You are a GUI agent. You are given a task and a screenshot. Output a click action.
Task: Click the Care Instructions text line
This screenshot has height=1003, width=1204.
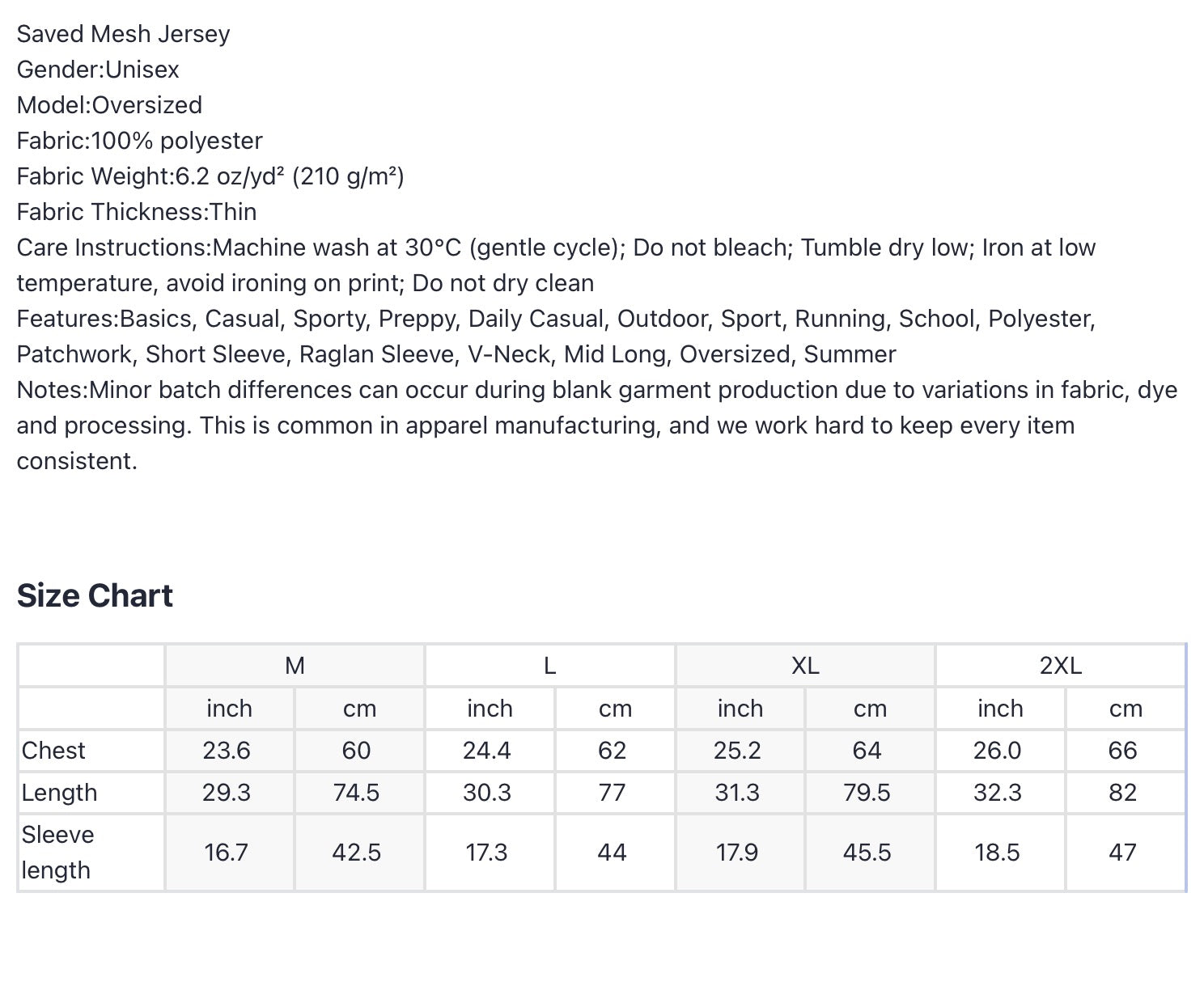(556, 265)
